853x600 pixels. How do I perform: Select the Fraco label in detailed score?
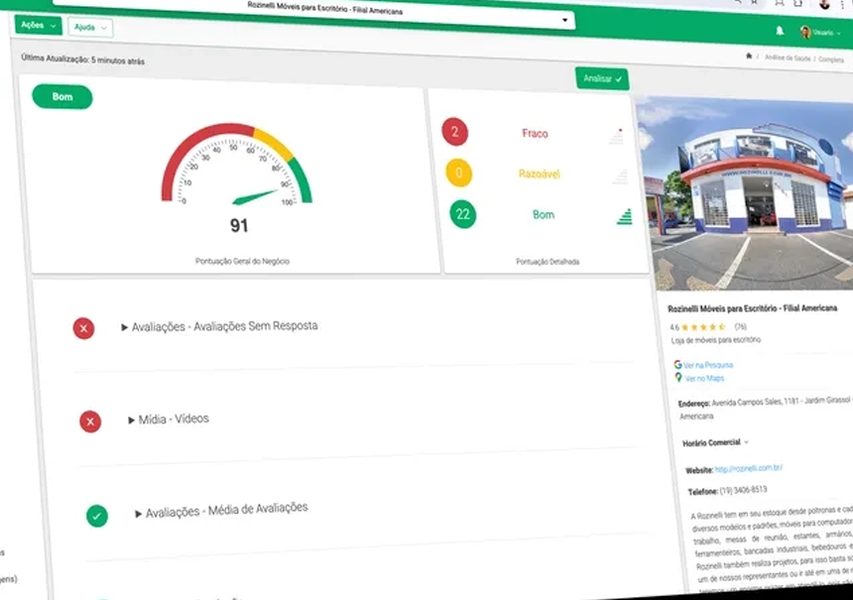[x=535, y=133]
